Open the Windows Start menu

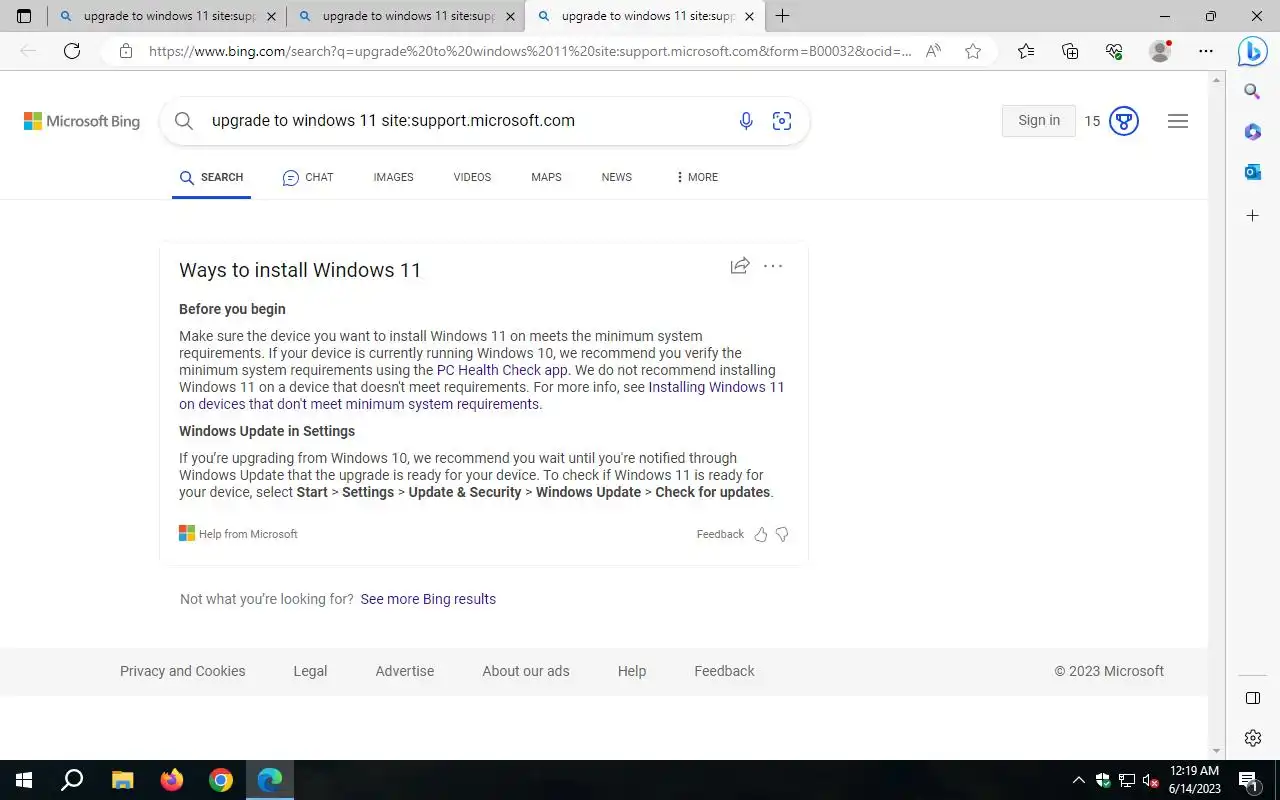pos(24,780)
